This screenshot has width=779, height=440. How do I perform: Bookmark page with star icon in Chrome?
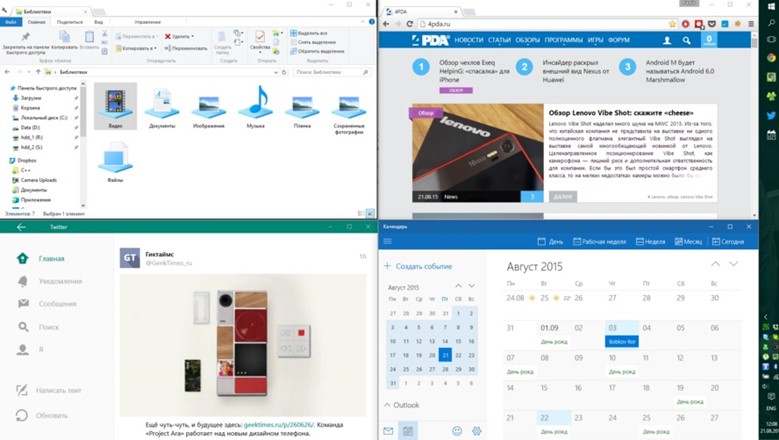pos(672,24)
